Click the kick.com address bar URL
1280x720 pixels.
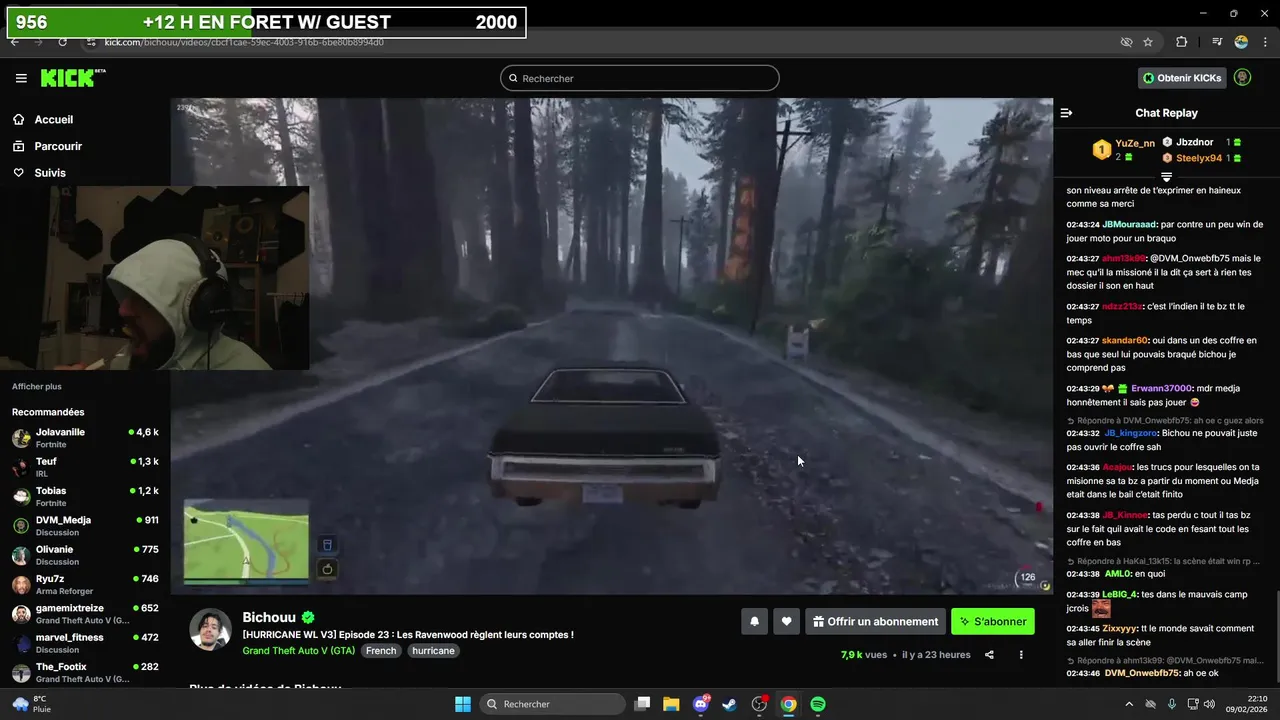pyautogui.click(x=243, y=42)
